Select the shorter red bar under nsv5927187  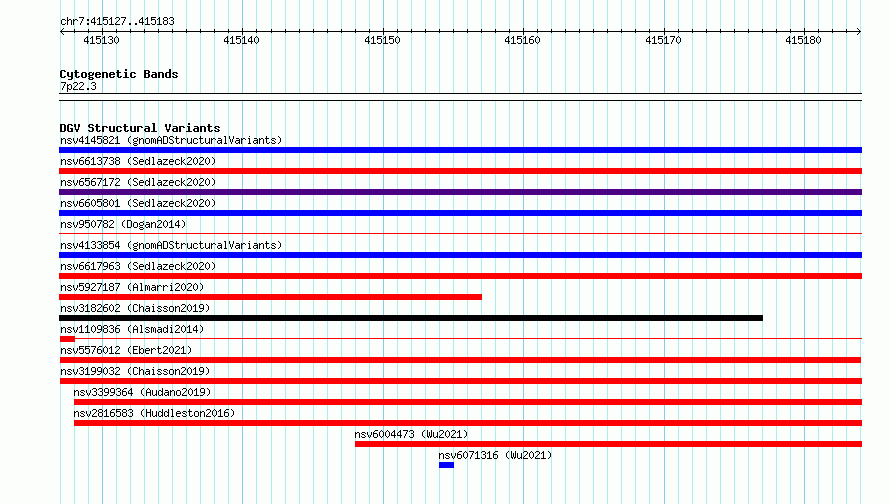coord(270,297)
